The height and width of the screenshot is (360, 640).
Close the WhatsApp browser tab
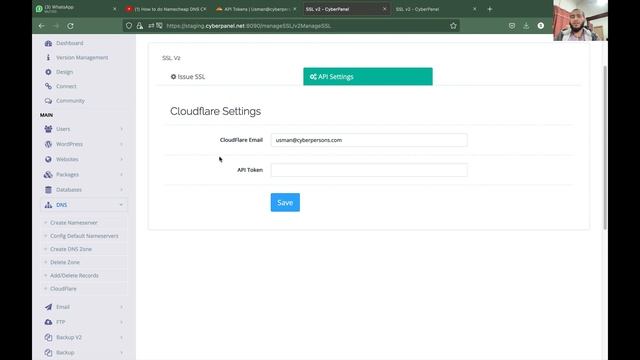[114, 9]
